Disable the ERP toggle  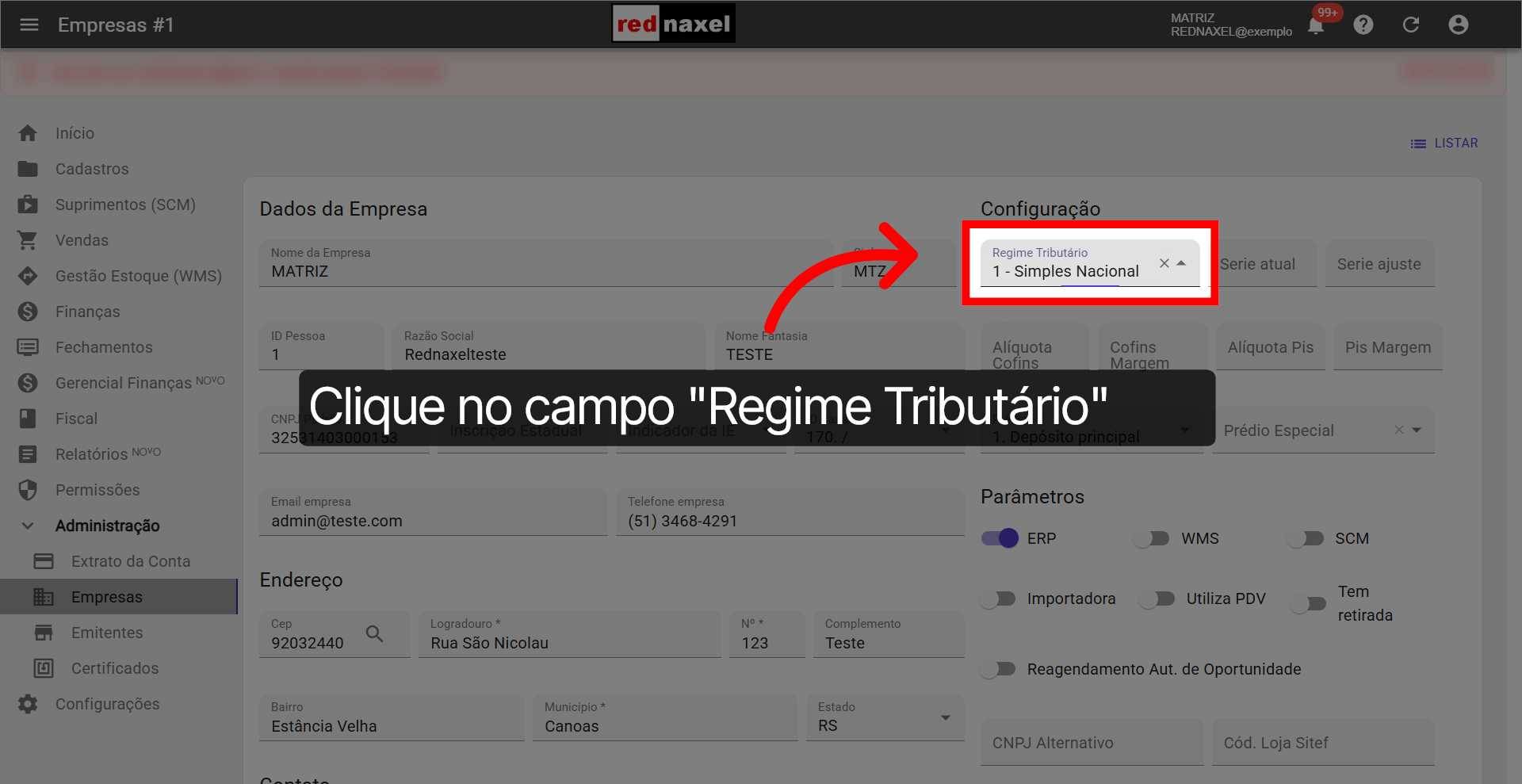(1000, 538)
